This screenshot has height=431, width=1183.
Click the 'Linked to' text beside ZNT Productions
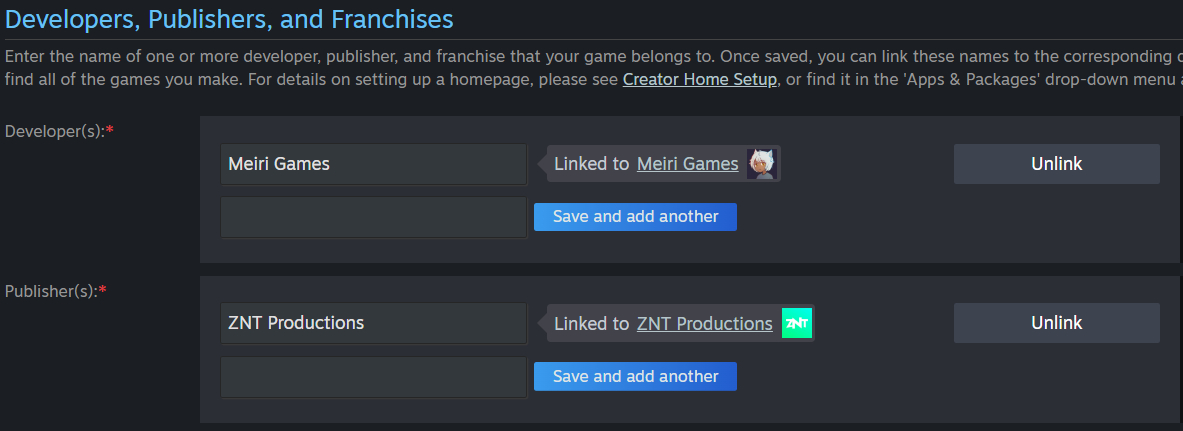(591, 324)
